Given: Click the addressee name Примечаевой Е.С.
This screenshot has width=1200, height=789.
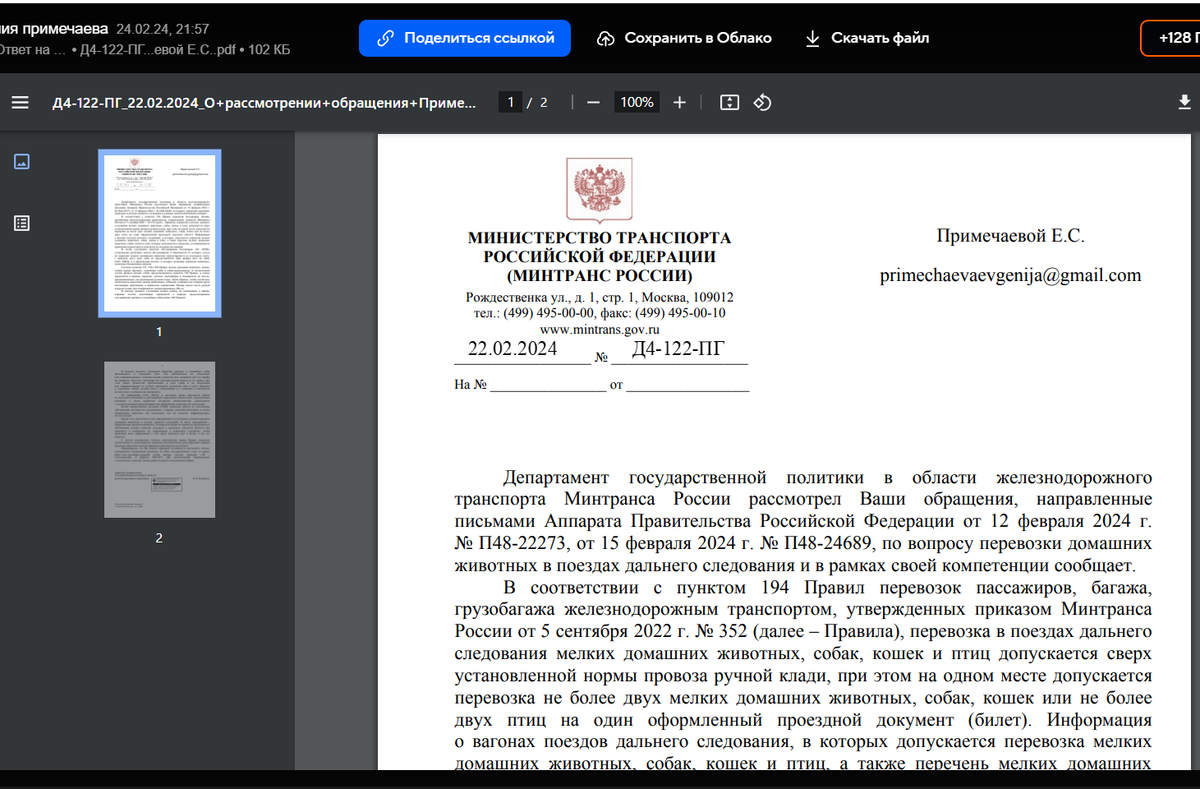Looking at the screenshot, I should coord(1010,236).
